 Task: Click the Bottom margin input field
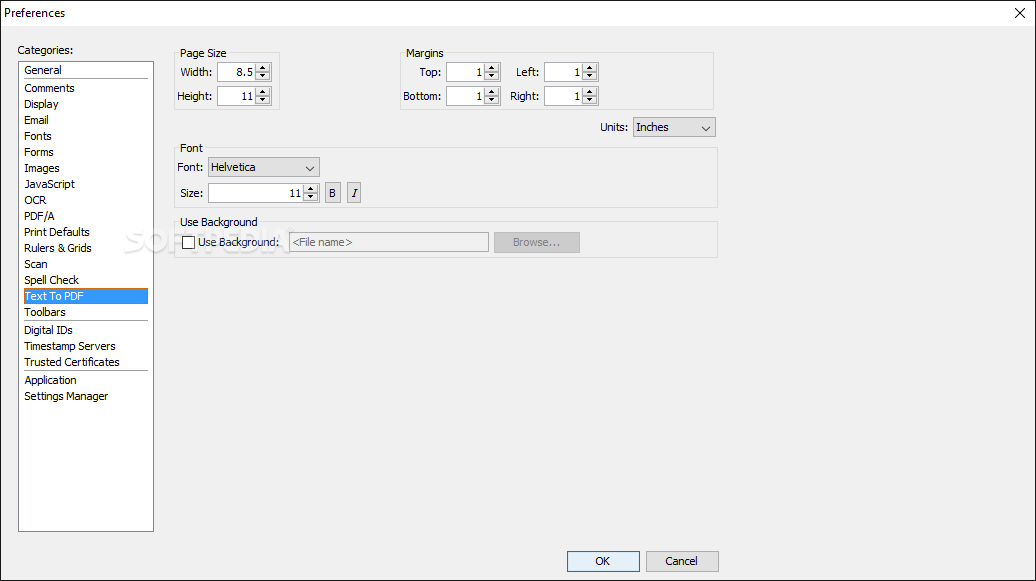point(465,96)
